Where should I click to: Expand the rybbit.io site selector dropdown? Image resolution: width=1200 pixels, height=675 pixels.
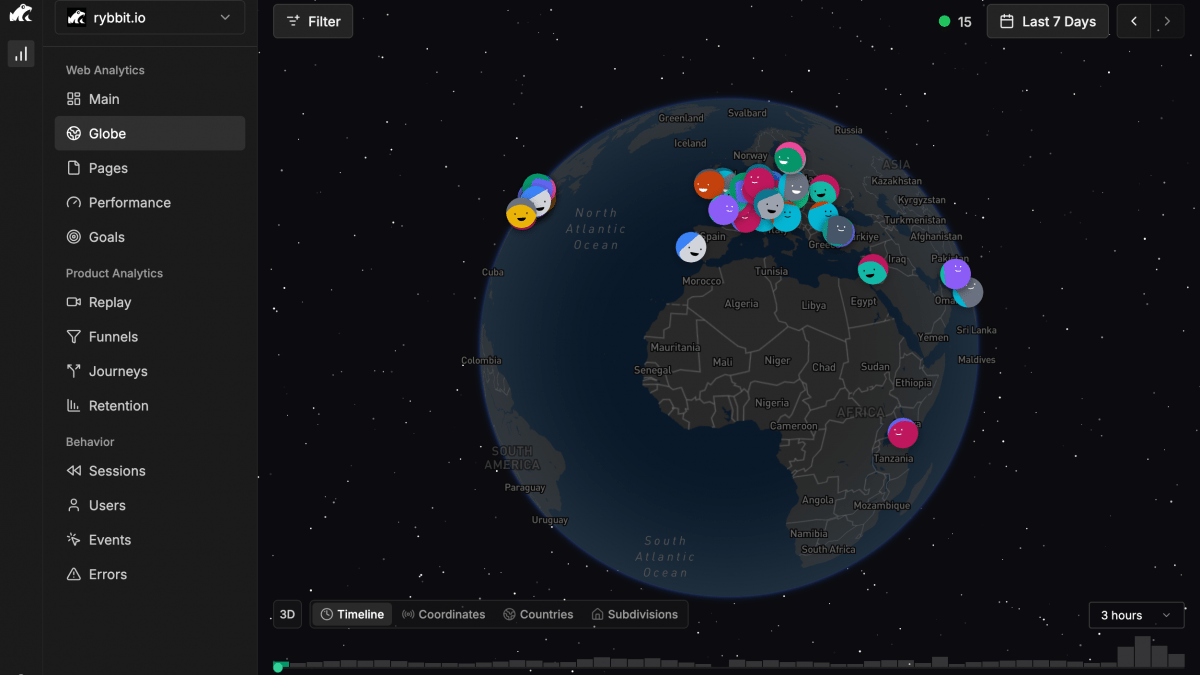tap(150, 18)
